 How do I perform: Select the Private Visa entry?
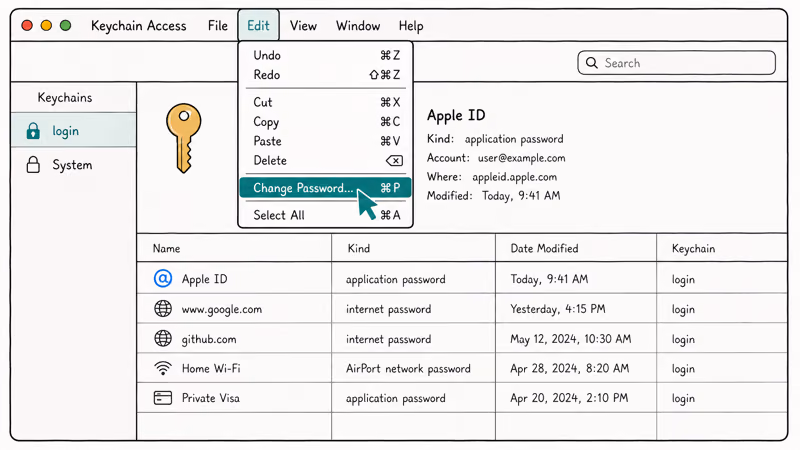(x=210, y=397)
